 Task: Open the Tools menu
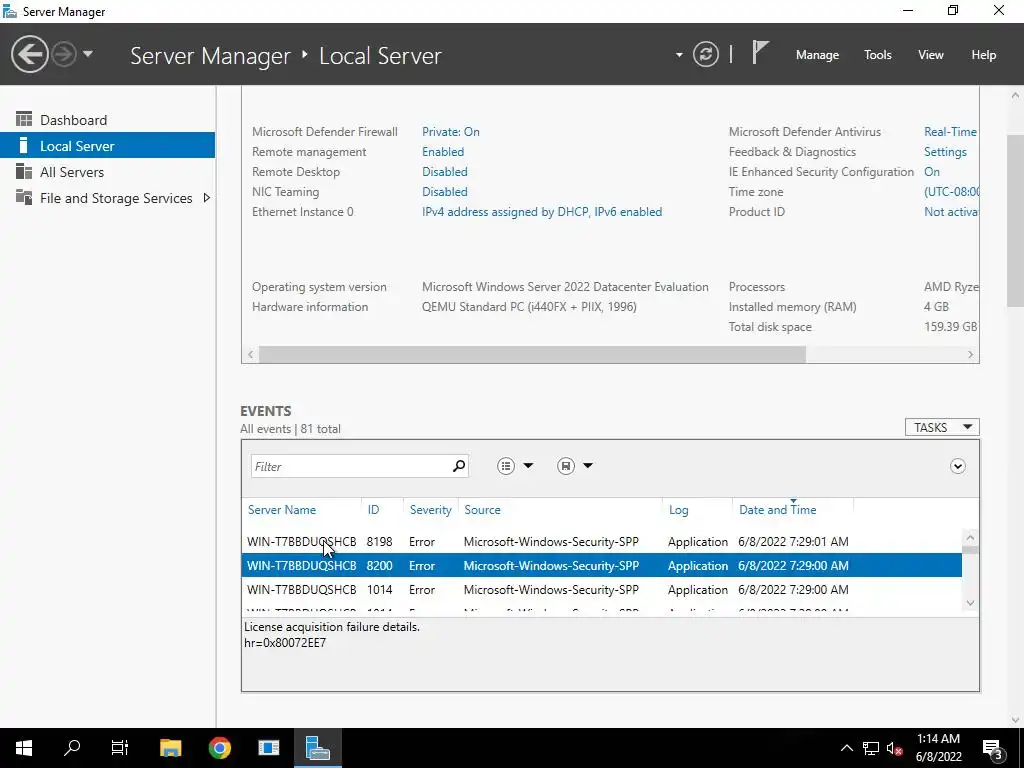(877, 55)
